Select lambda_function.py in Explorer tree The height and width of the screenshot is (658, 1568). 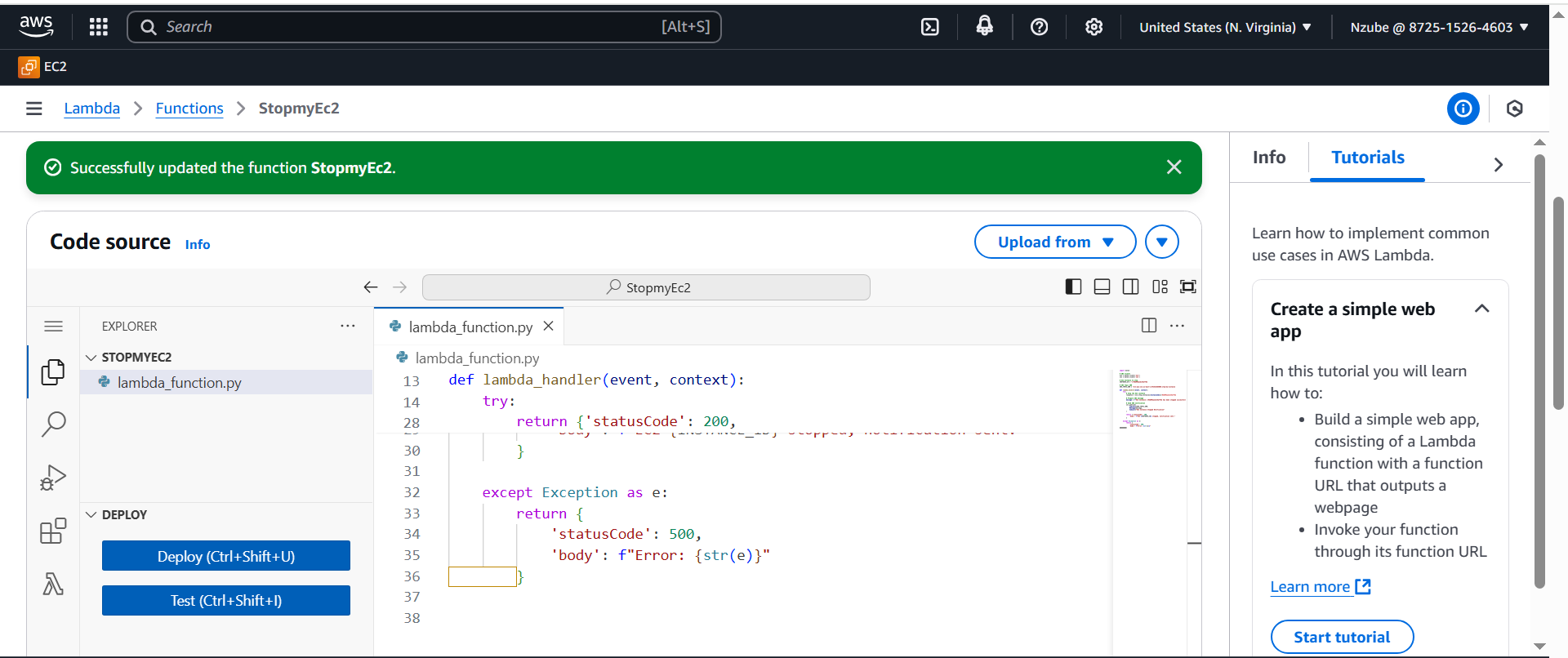click(x=226, y=382)
